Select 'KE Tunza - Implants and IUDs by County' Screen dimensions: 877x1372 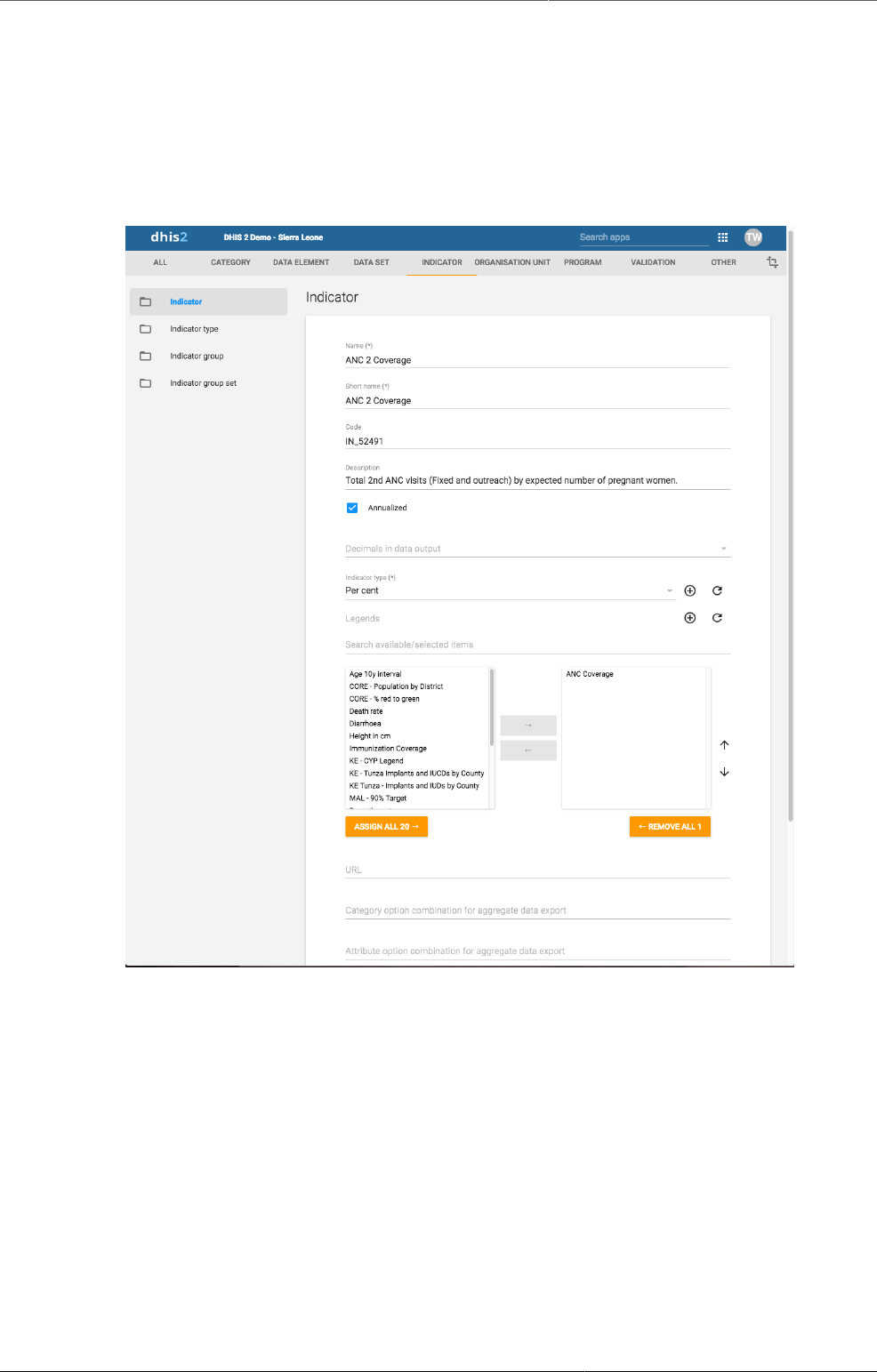tap(414, 786)
